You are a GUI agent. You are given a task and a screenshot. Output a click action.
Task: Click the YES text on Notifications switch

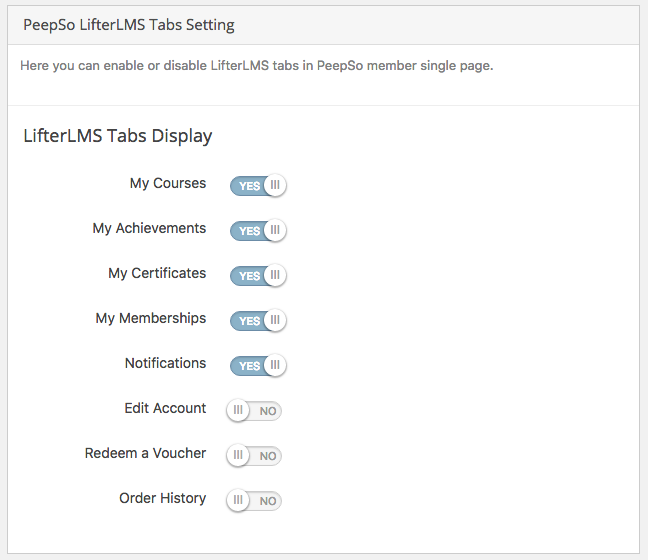[x=250, y=366]
